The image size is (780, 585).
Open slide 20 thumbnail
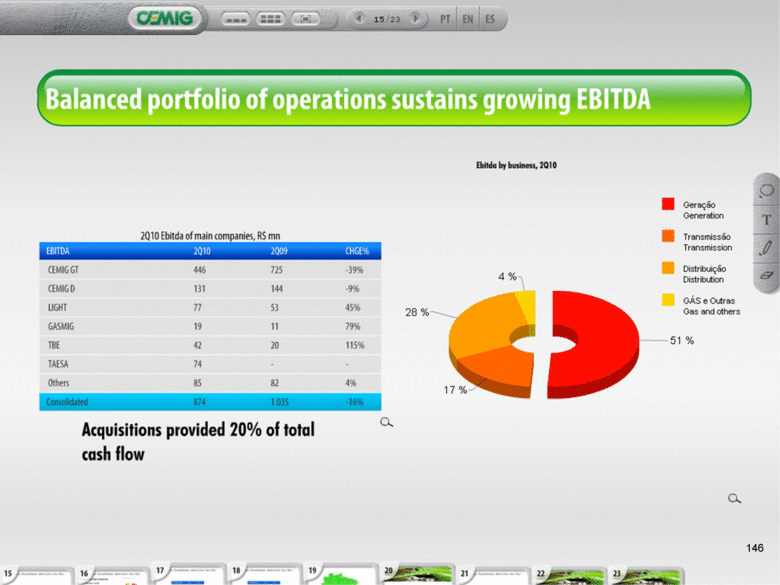[417, 575]
